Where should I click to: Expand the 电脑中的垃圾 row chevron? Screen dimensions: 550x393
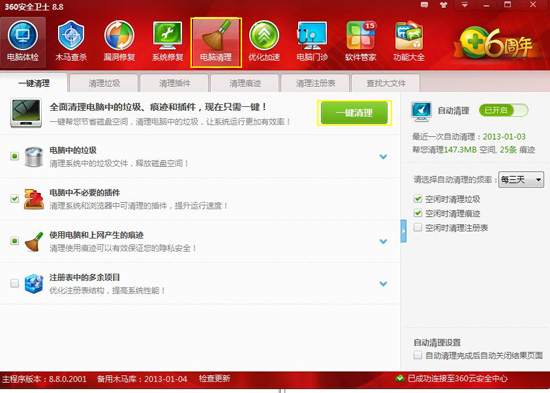coord(383,156)
